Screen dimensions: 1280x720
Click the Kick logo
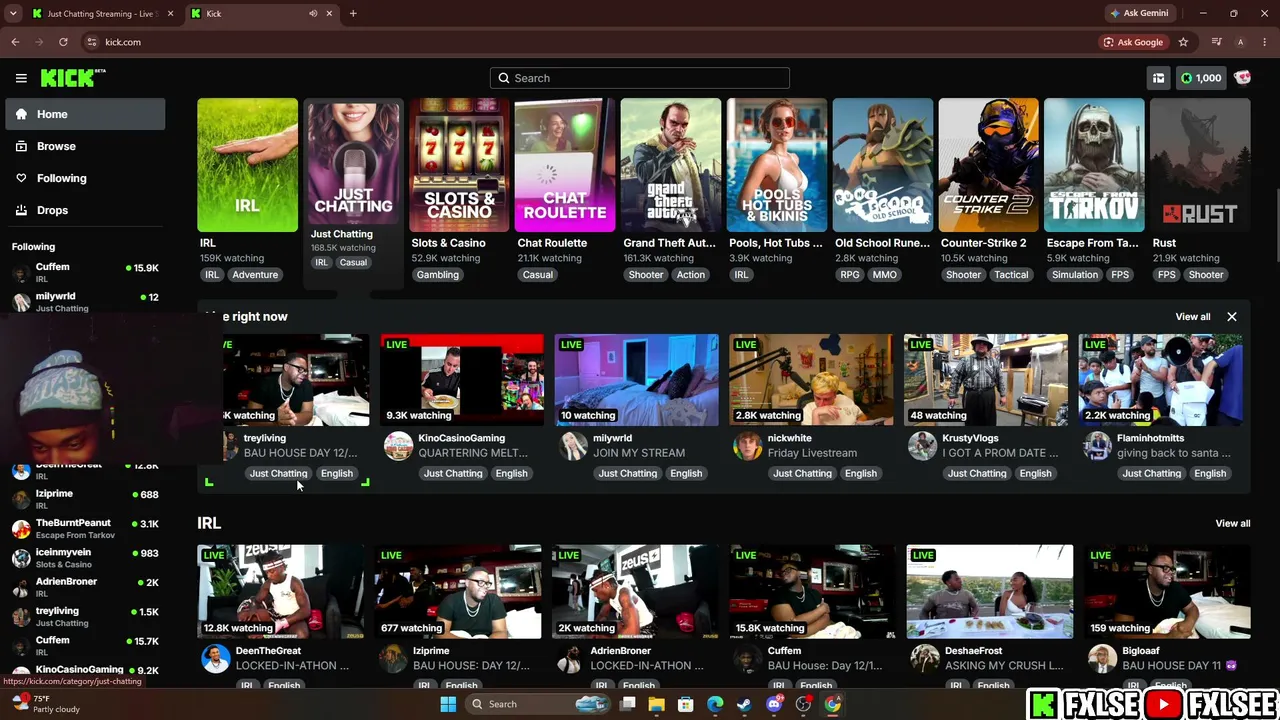pos(73,78)
